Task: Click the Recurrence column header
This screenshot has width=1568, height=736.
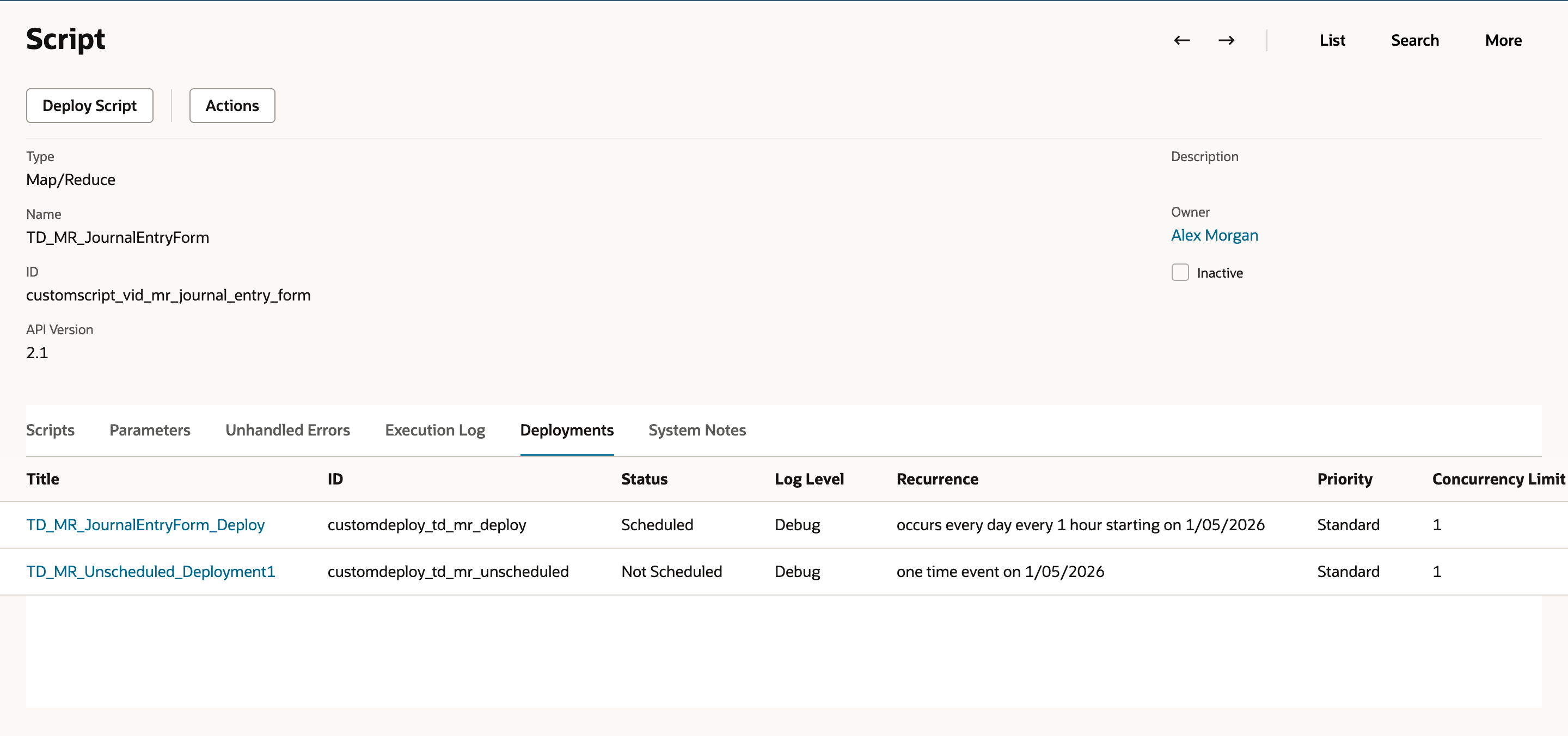Action: point(937,479)
